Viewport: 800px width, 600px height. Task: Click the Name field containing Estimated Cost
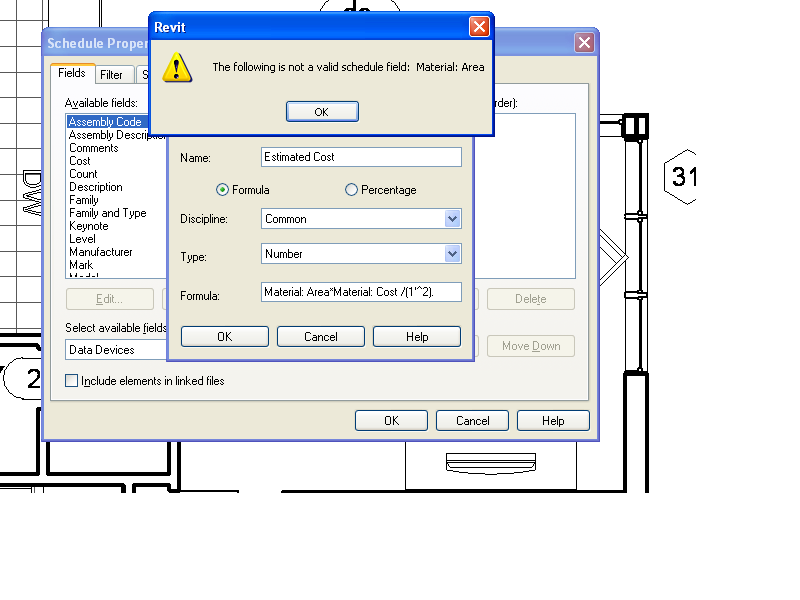pyautogui.click(x=361, y=157)
